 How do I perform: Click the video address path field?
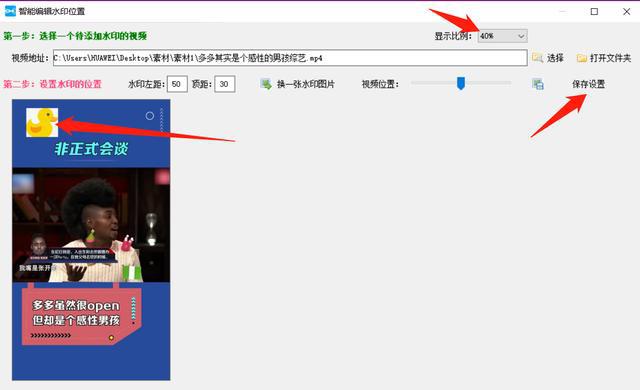pyautogui.click(x=290, y=58)
